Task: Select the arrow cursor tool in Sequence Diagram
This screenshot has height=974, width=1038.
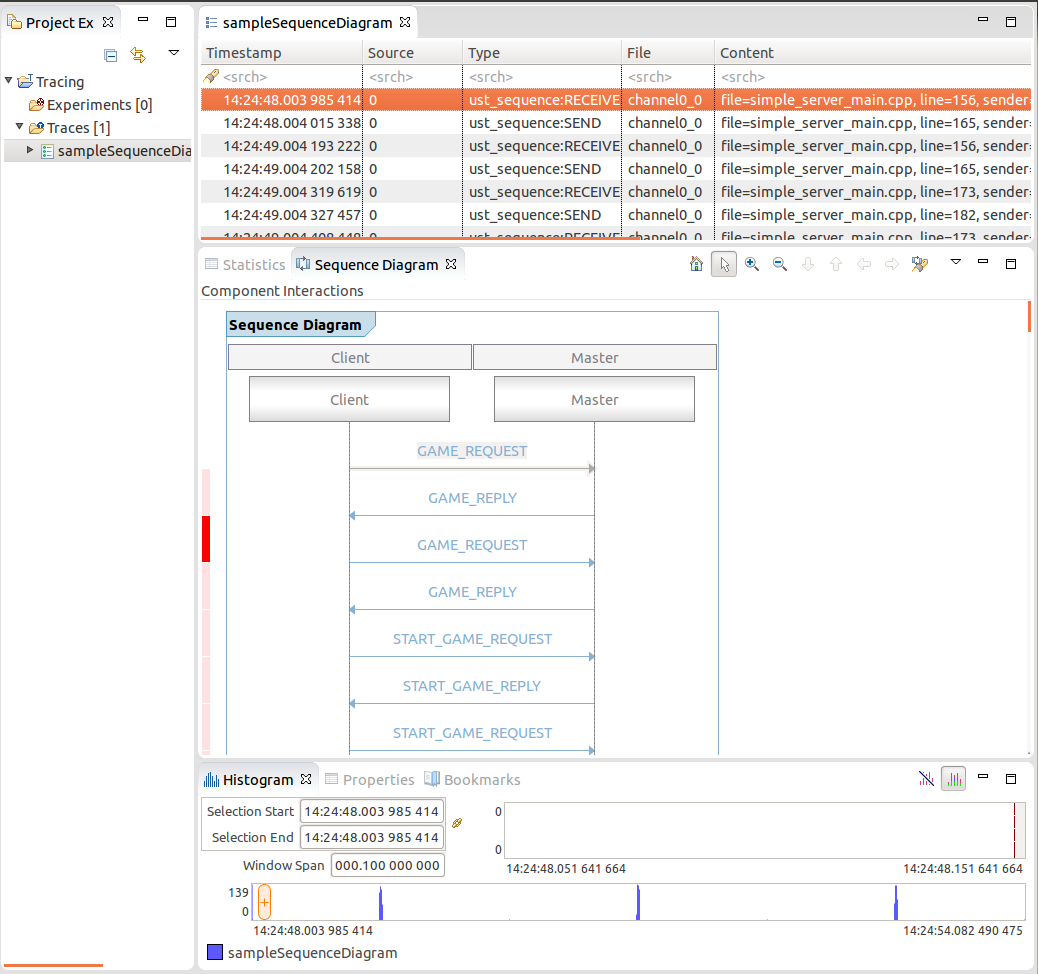Action: point(724,265)
